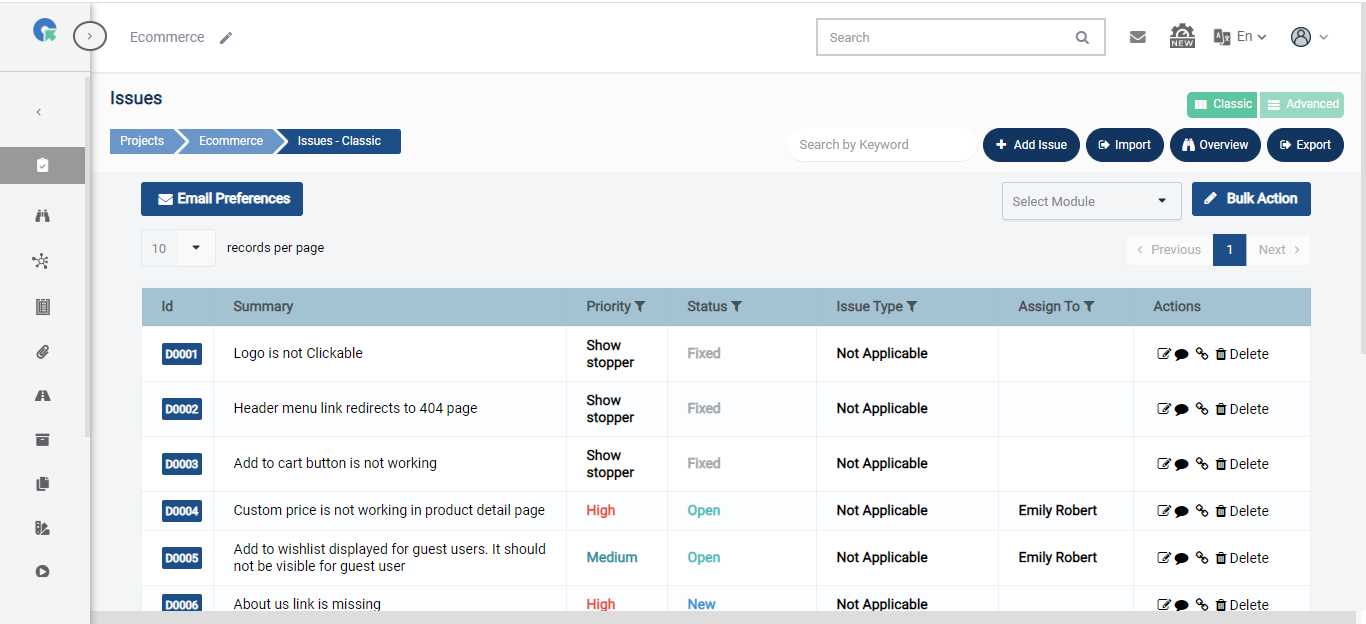
Task: Open the Select Module dropdown
Action: [x=1091, y=201]
